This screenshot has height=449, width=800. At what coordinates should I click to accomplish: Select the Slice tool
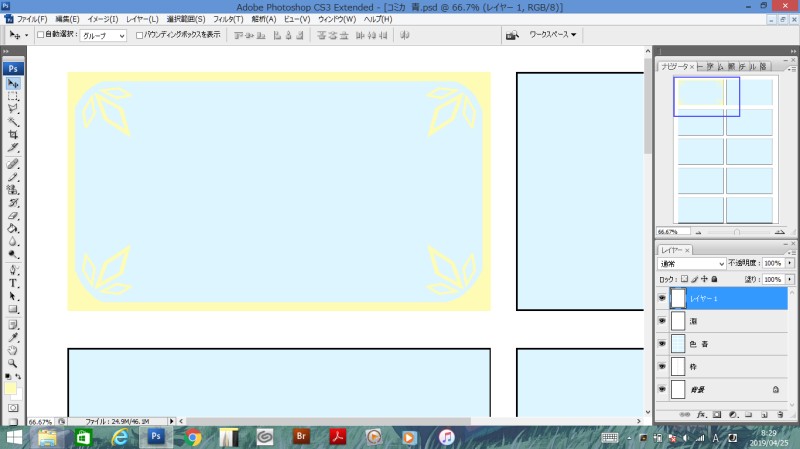[13, 147]
